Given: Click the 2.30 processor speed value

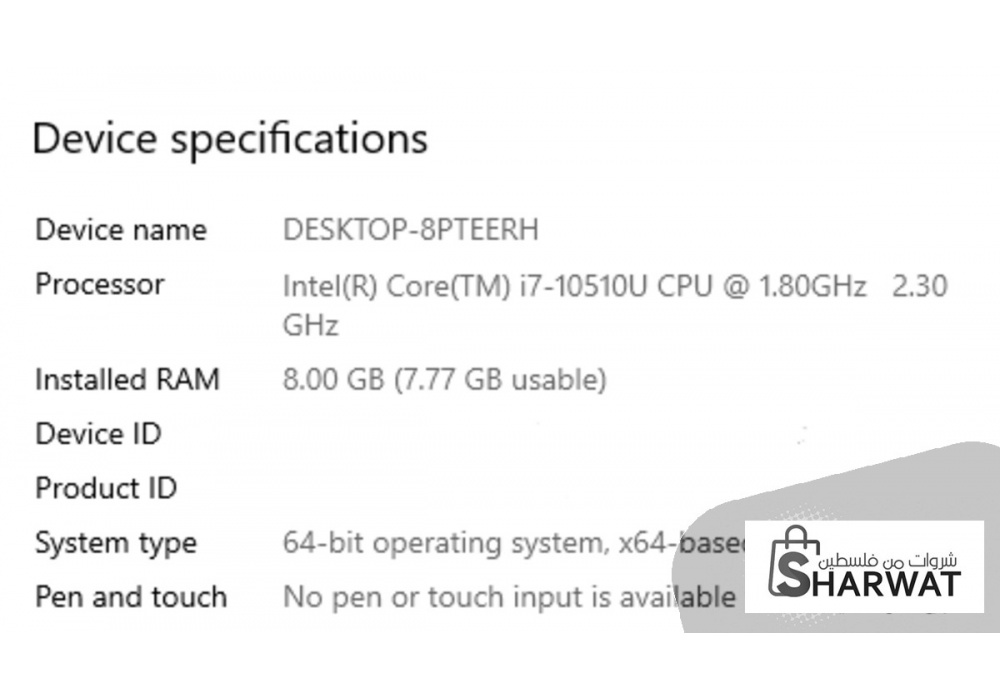Looking at the screenshot, I should [x=919, y=287].
